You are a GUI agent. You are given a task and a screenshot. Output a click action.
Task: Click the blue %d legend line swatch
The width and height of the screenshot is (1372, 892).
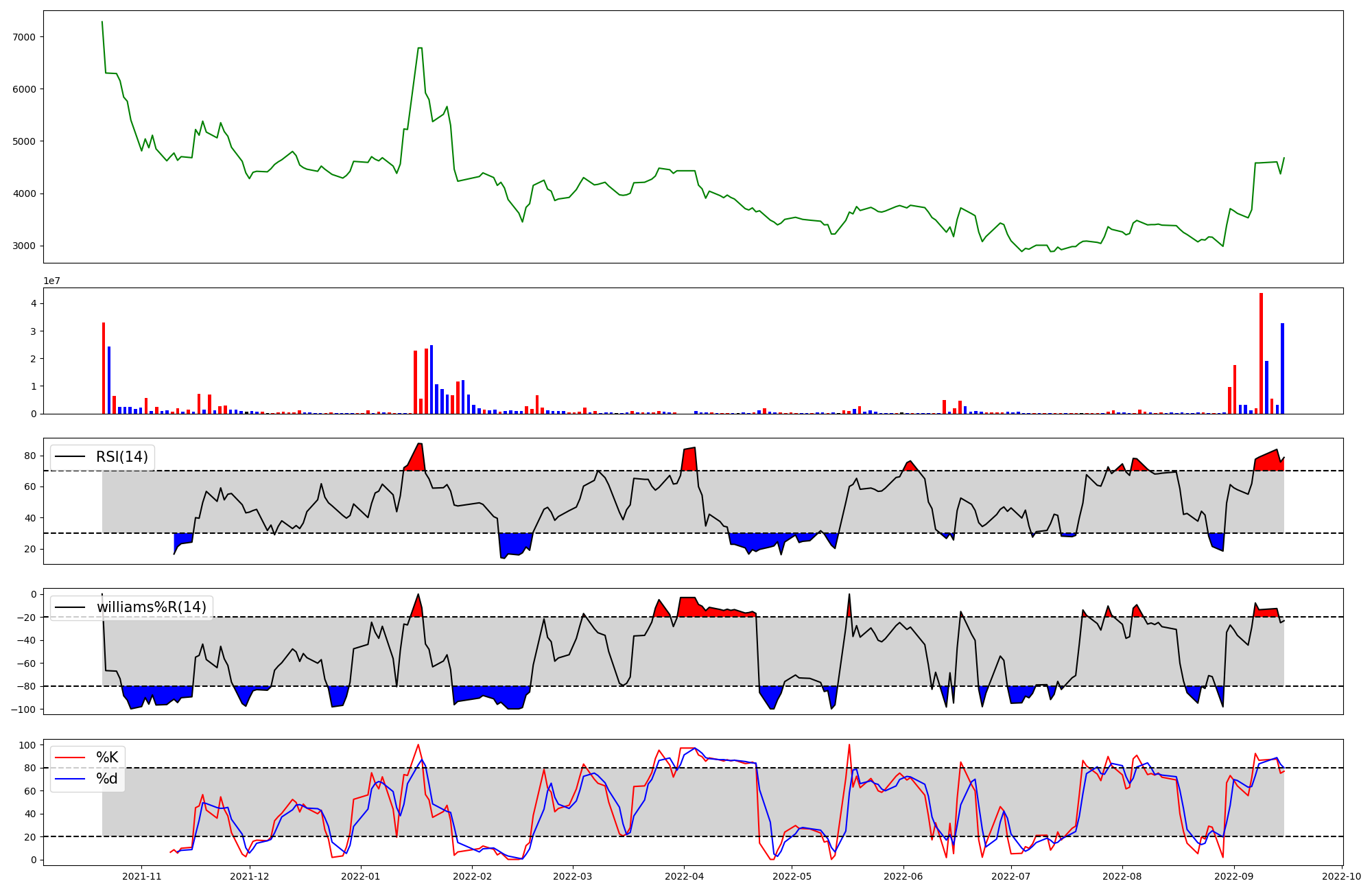tap(70, 779)
